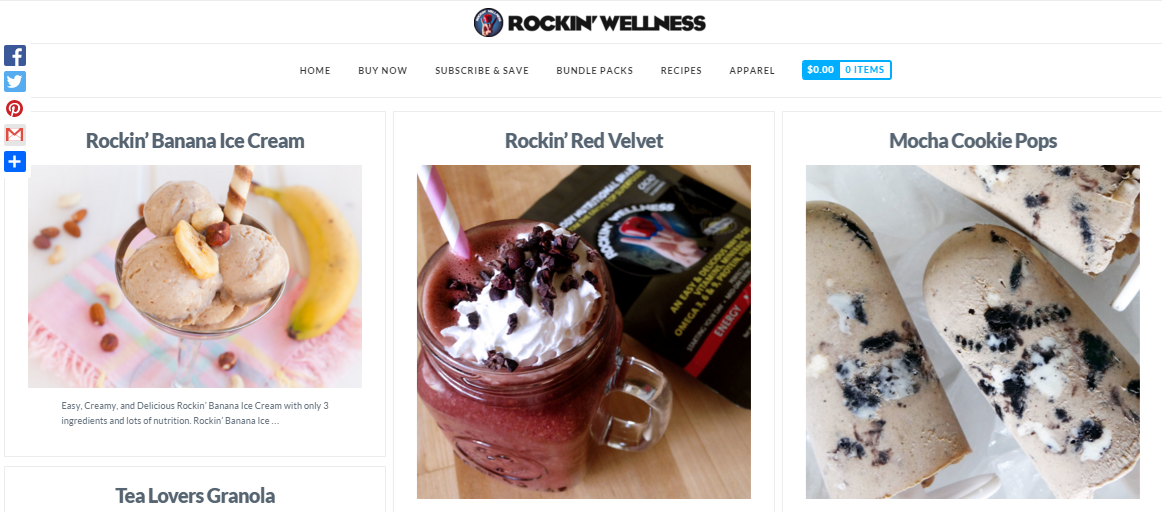Screen dimensions: 1162x512
Task: Share page via Twitter icon
Action: (x=15, y=82)
